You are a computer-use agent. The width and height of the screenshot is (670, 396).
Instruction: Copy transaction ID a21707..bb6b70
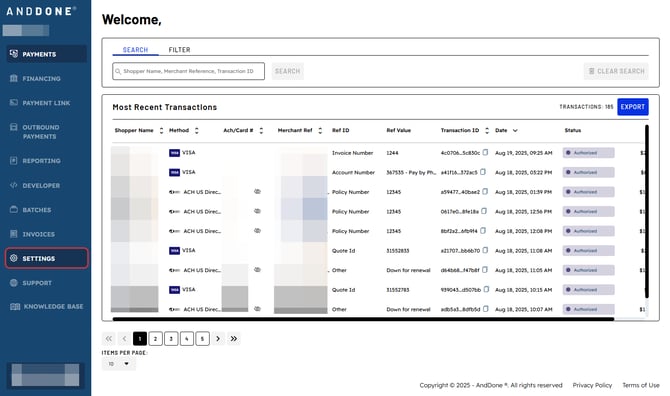485,250
